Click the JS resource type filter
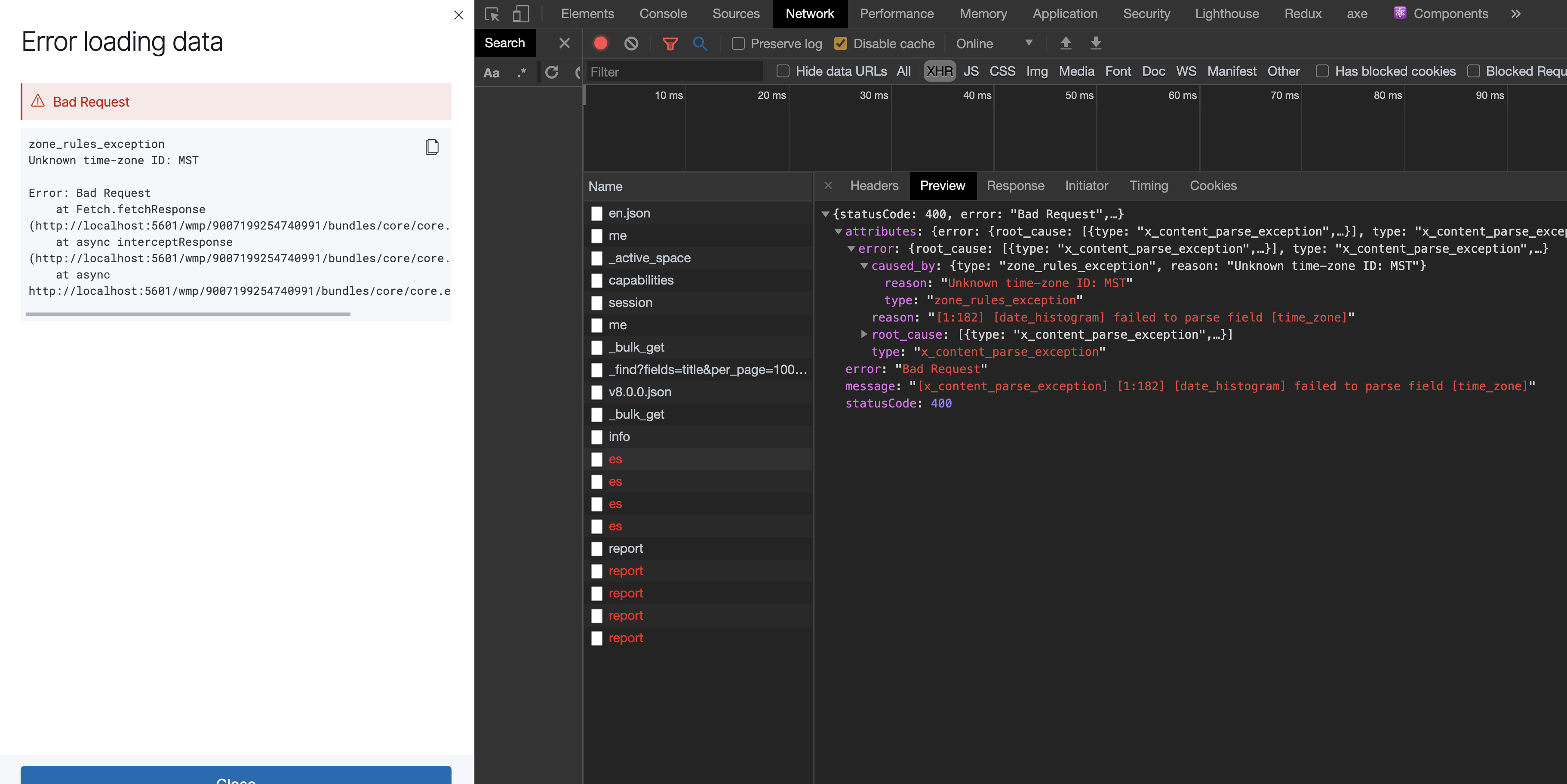 [x=971, y=71]
